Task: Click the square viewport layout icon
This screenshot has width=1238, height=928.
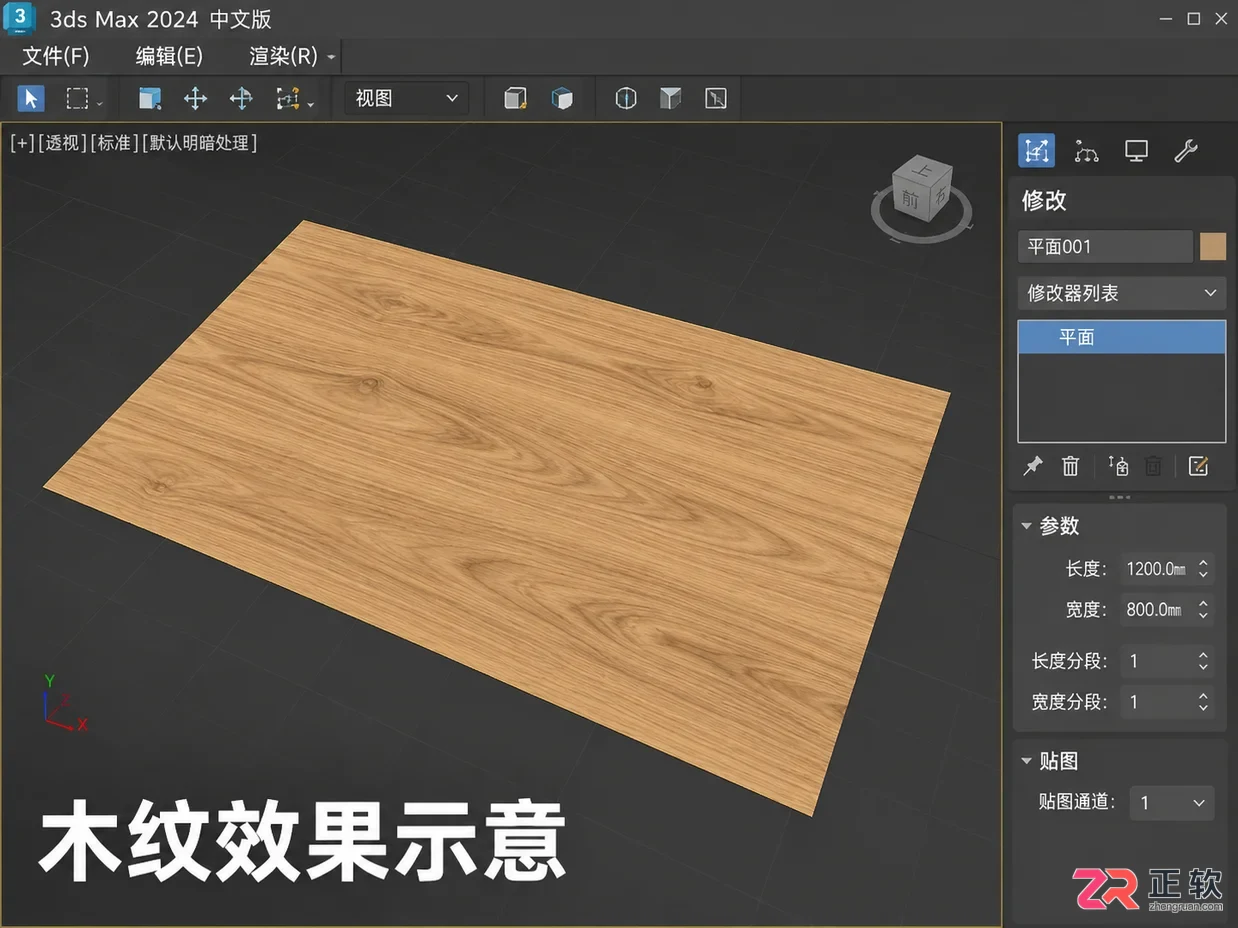Action: (x=716, y=98)
